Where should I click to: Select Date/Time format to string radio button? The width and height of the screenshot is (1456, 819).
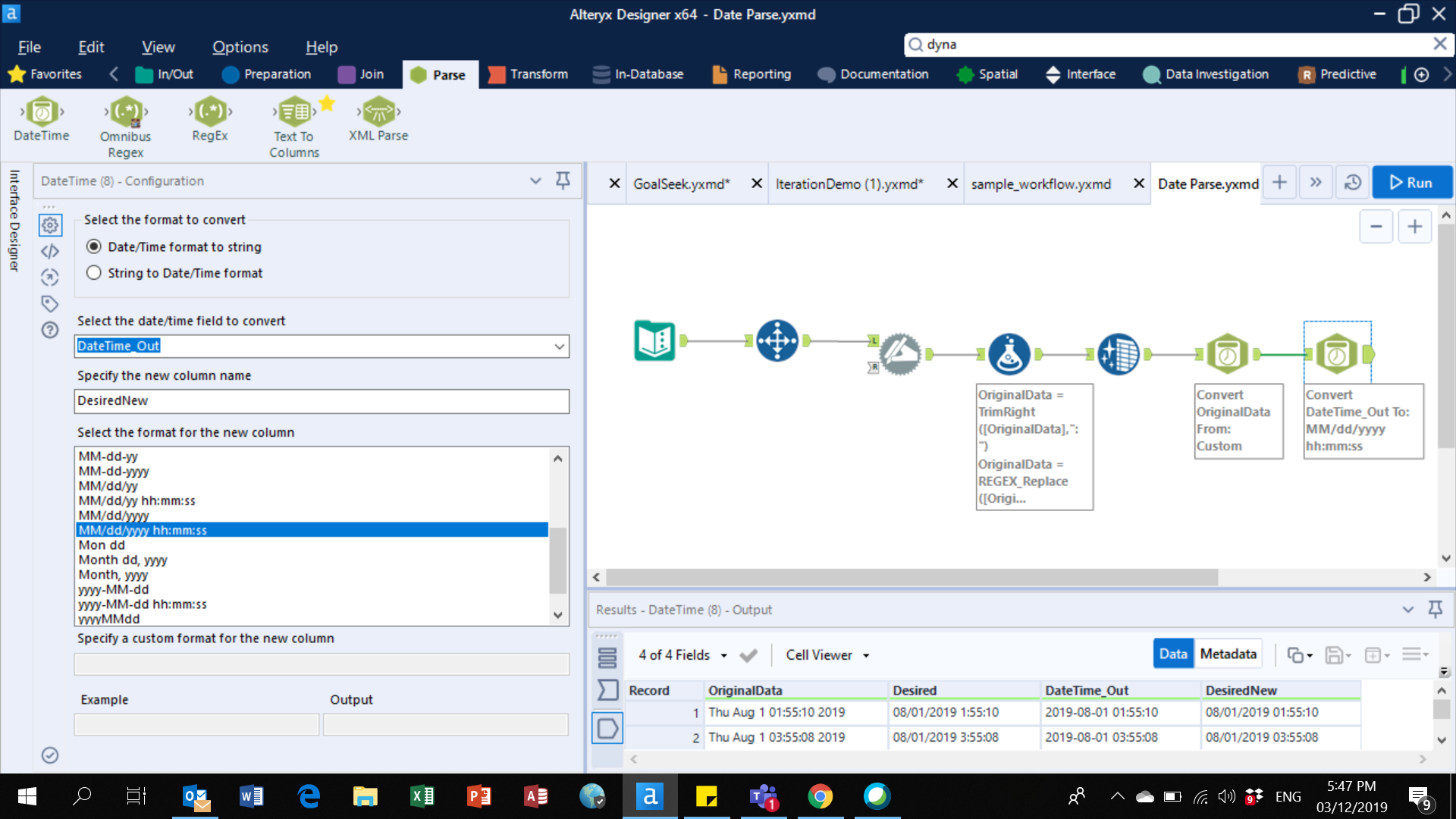point(94,247)
